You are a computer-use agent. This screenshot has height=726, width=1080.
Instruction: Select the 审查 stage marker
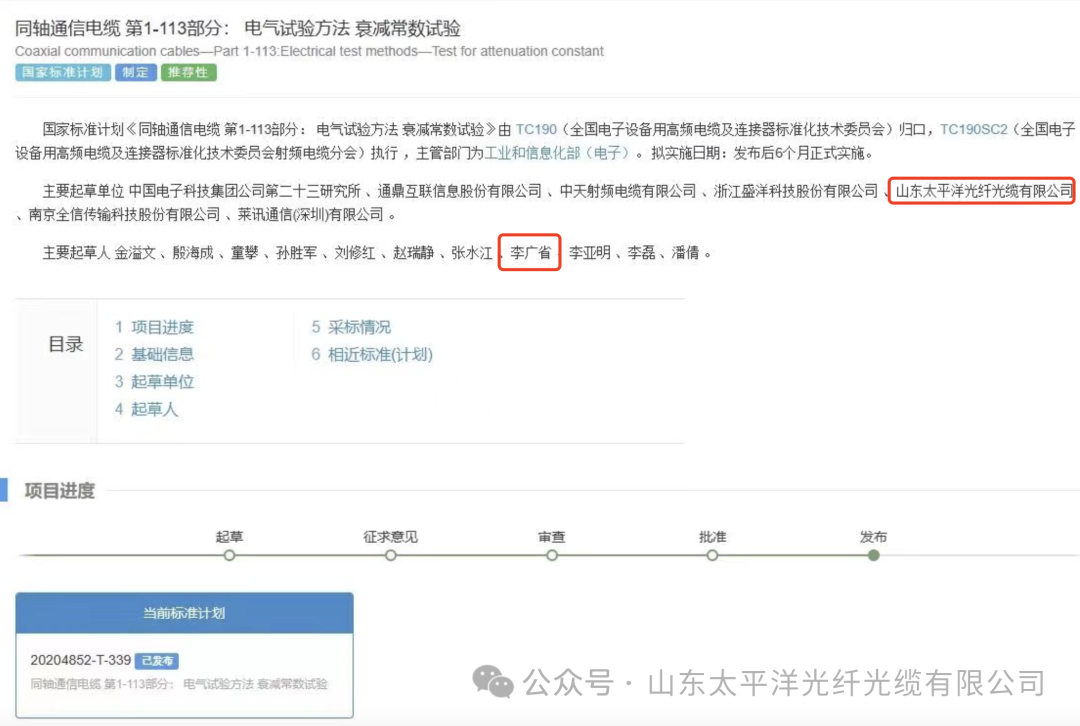pyautogui.click(x=551, y=555)
